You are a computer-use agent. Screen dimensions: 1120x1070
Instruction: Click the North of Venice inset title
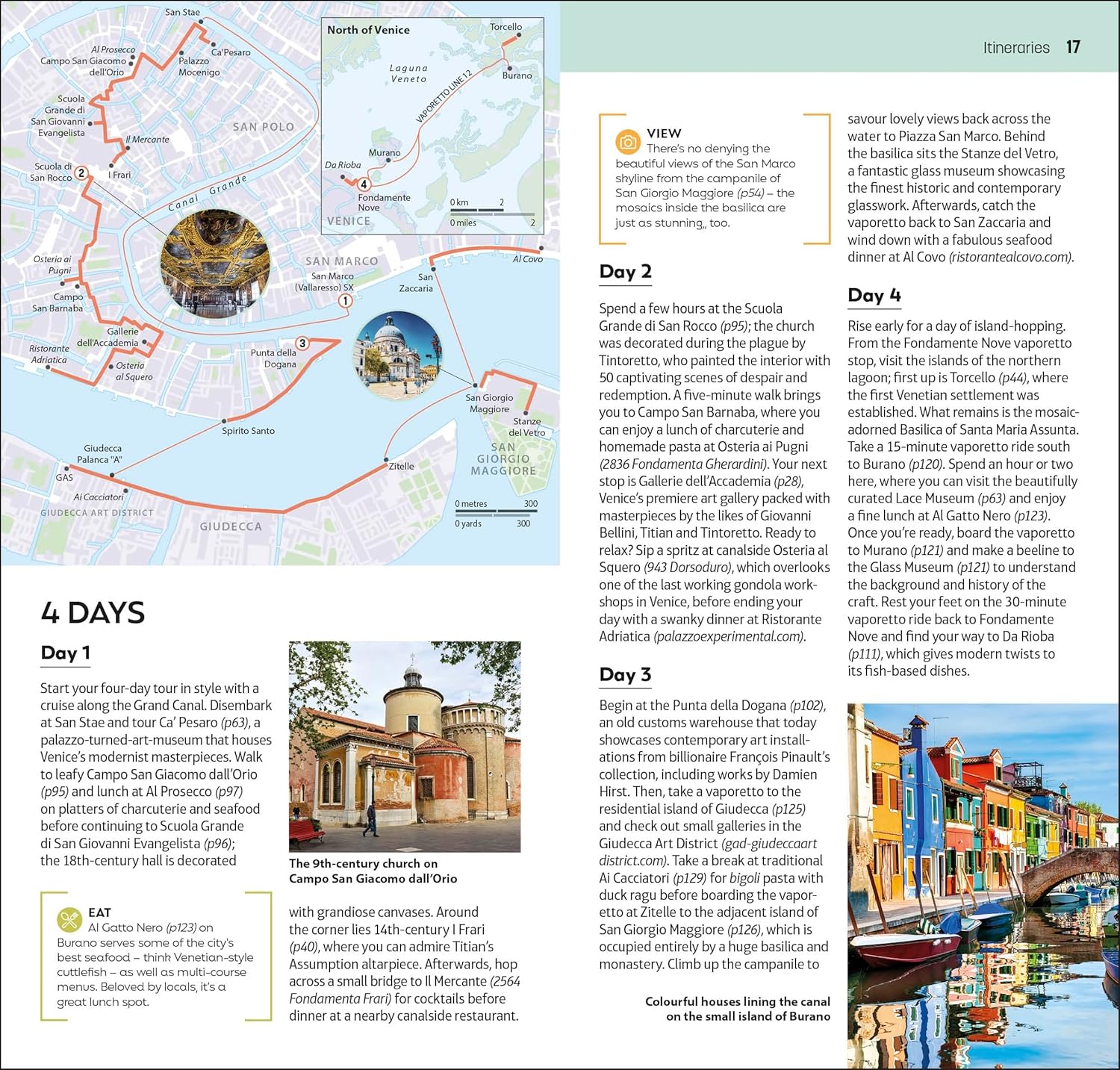point(368,30)
